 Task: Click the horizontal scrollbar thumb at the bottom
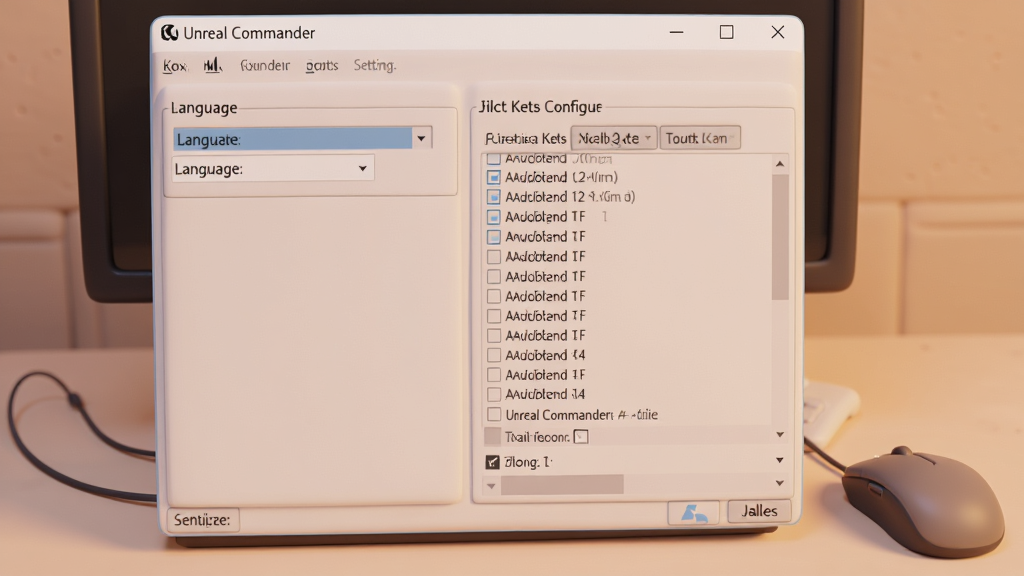tap(562, 485)
